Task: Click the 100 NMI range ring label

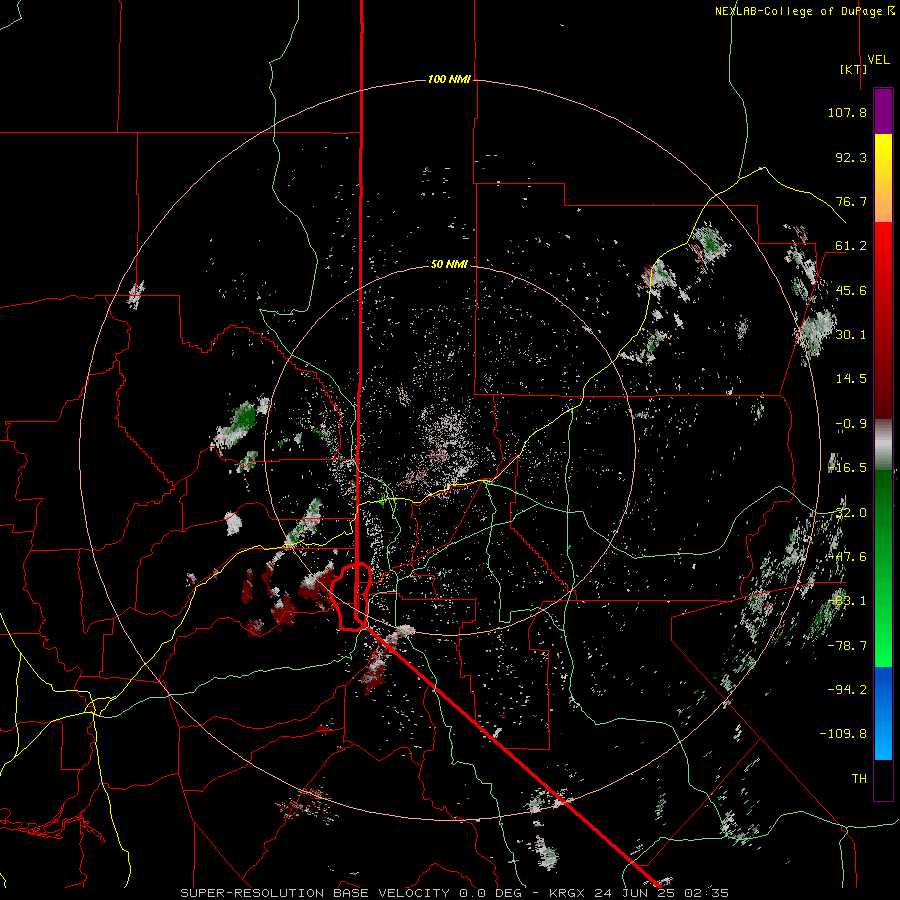Action: coord(449,79)
